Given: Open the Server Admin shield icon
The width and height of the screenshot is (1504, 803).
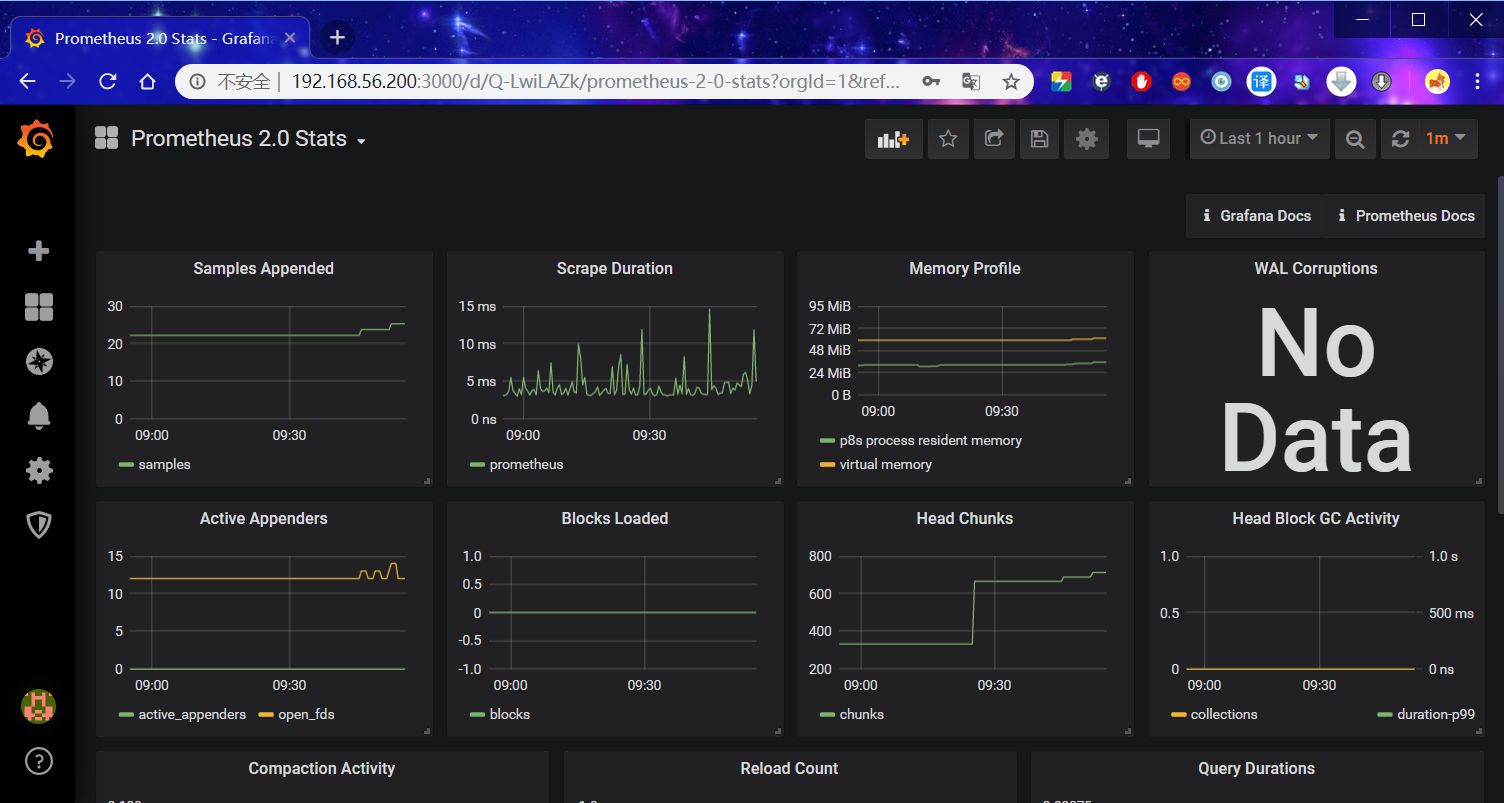Looking at the screenshot, I should (x=38, y=524).
